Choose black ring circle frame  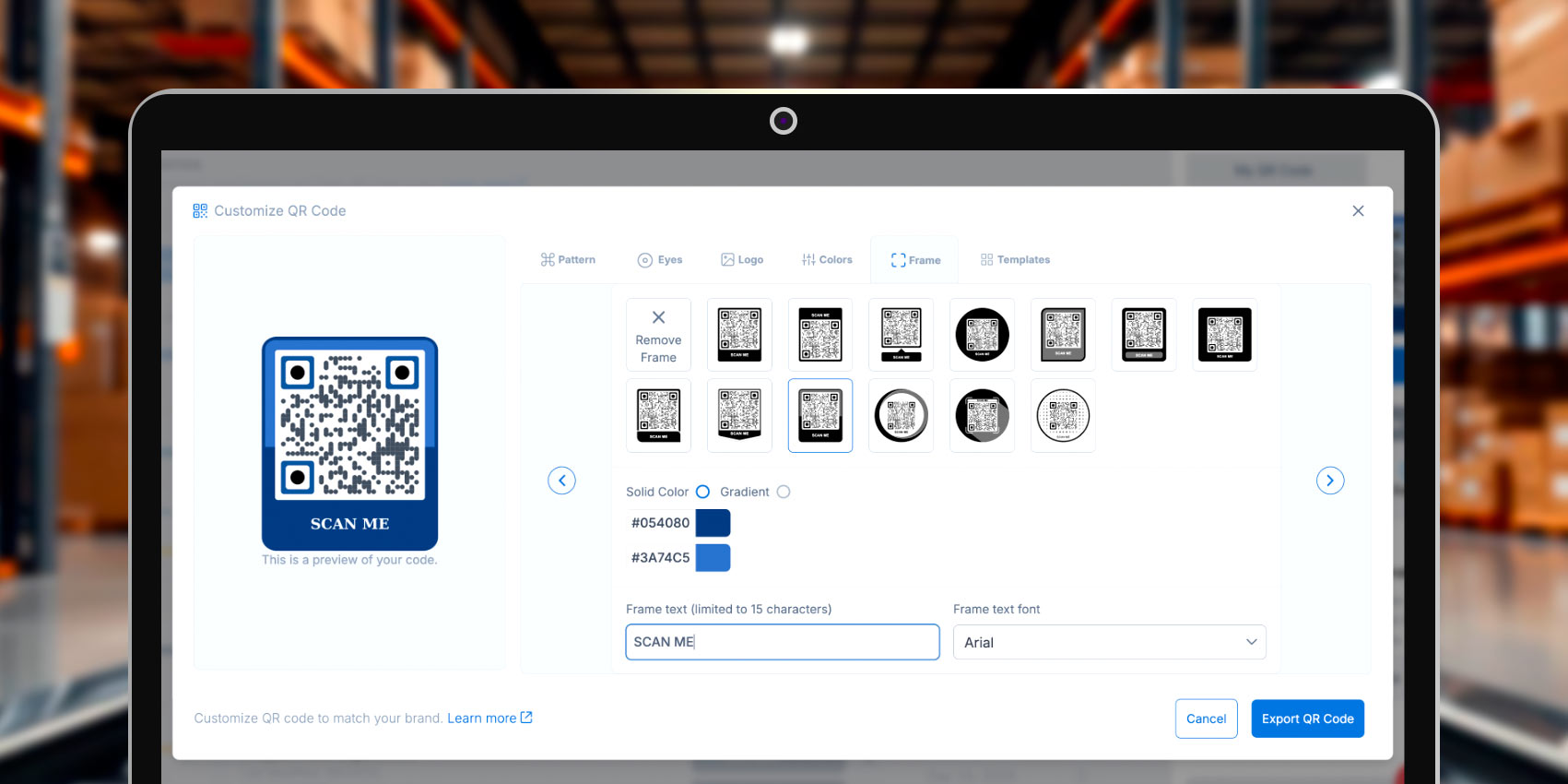(902, 415)
